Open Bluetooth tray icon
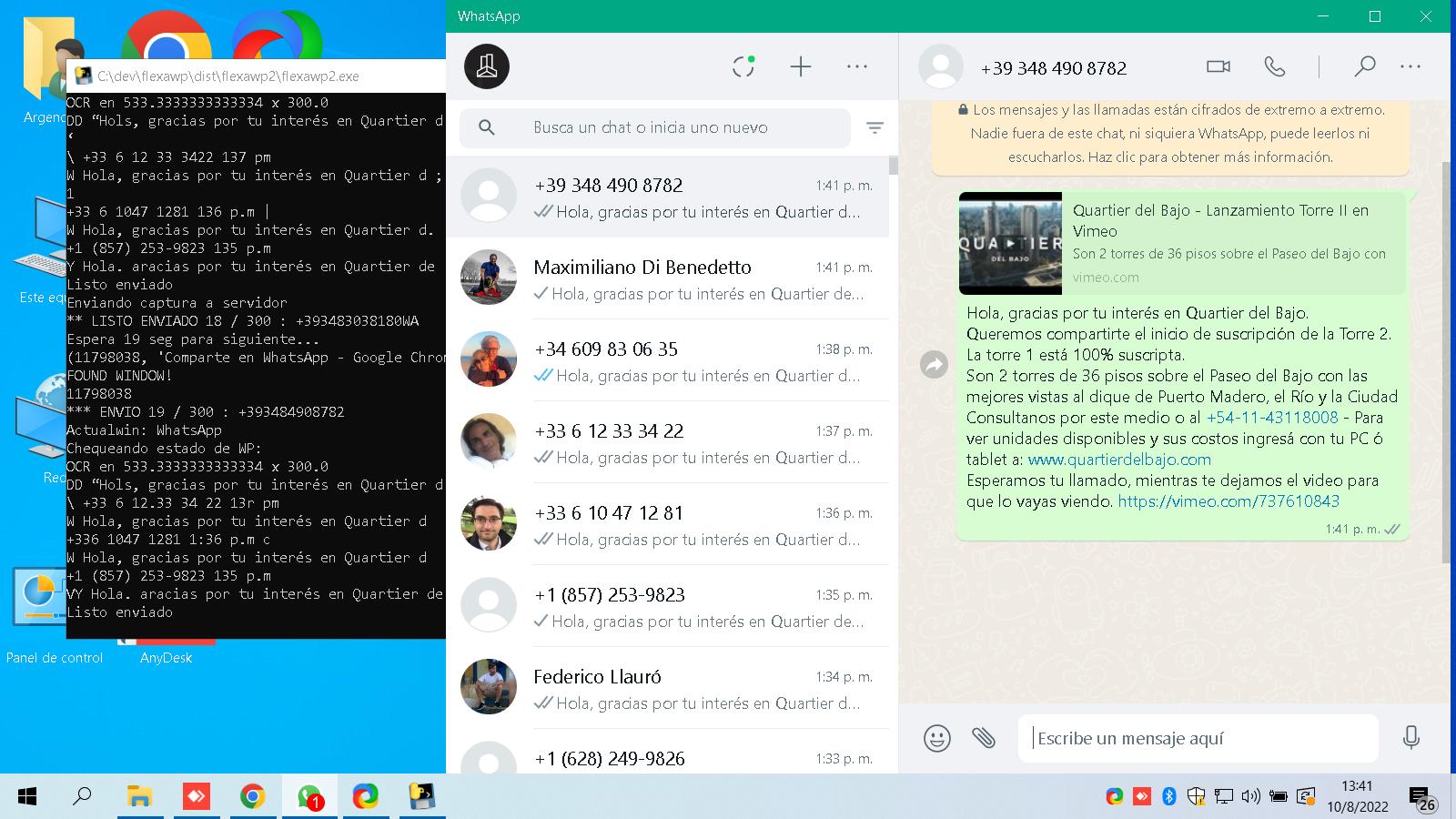 (x=1169, y=797)
